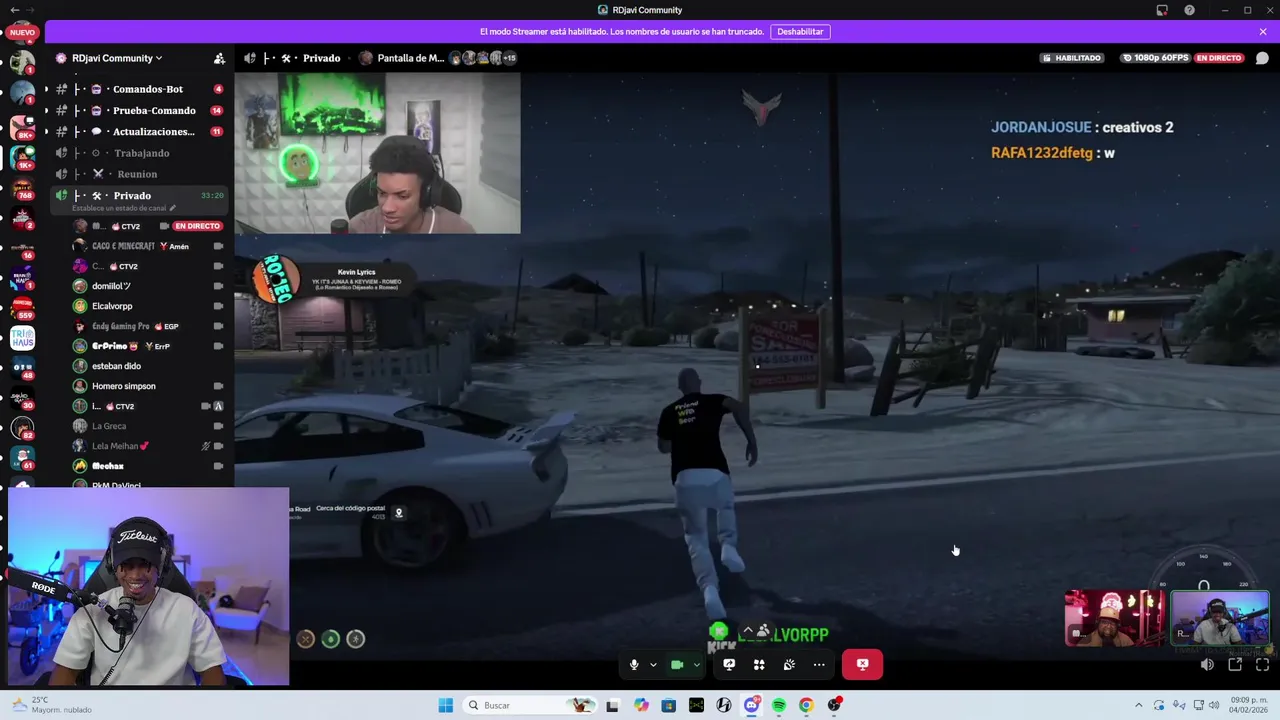Screen dimensions: 1280x720
Task: Click the 1080p 60FPS stream quality badge
Action: pyautogui.click(x=1155, y=58)
